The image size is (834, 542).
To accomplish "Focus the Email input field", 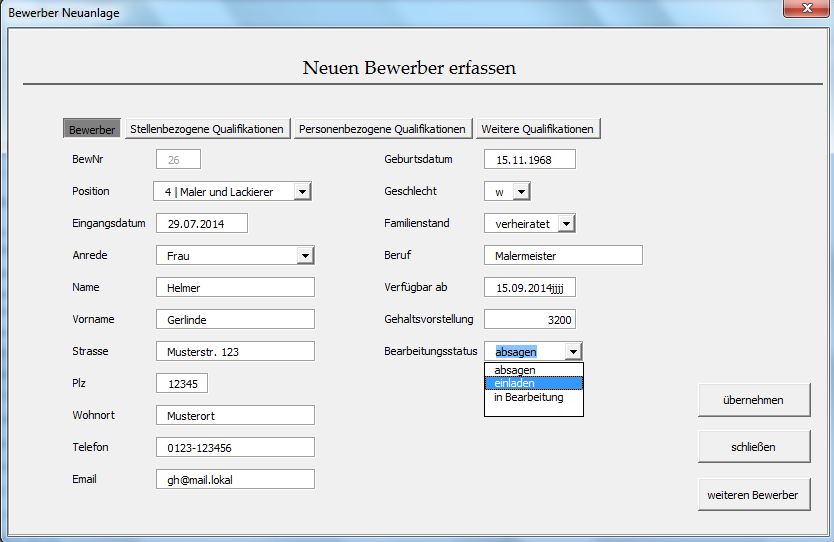I will pyautogui.click(x=235, y=479).
